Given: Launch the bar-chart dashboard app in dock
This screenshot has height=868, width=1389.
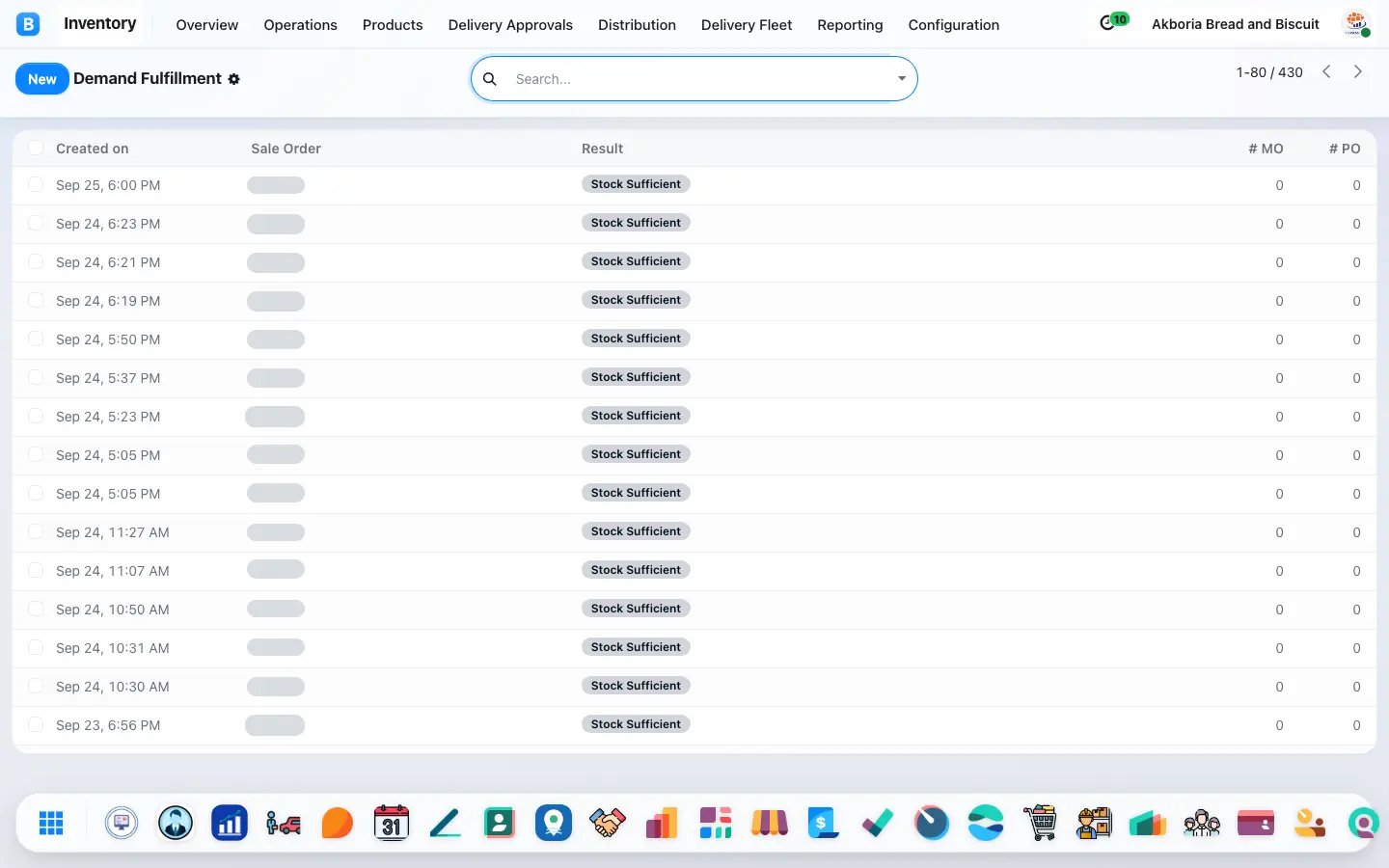Looking at the screenshot, I should [x=230, y=823].
